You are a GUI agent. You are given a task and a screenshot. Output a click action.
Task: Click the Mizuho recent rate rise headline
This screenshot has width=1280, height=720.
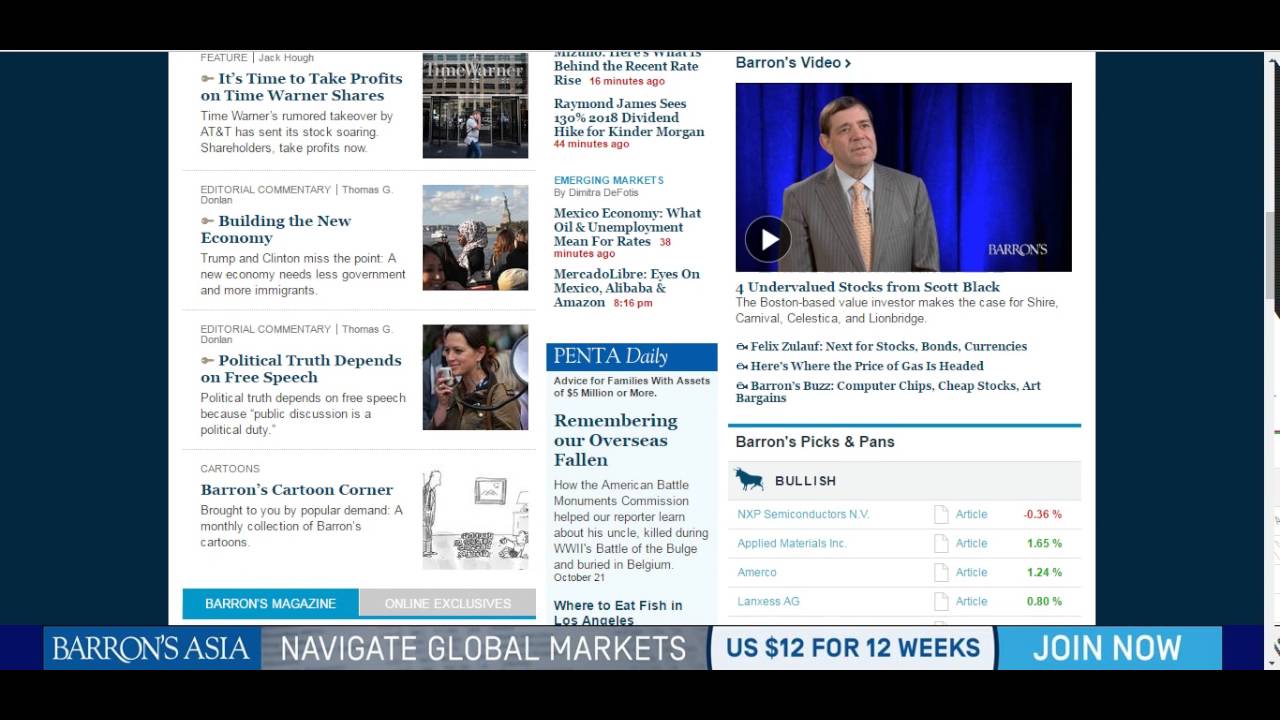coord(626,69)
